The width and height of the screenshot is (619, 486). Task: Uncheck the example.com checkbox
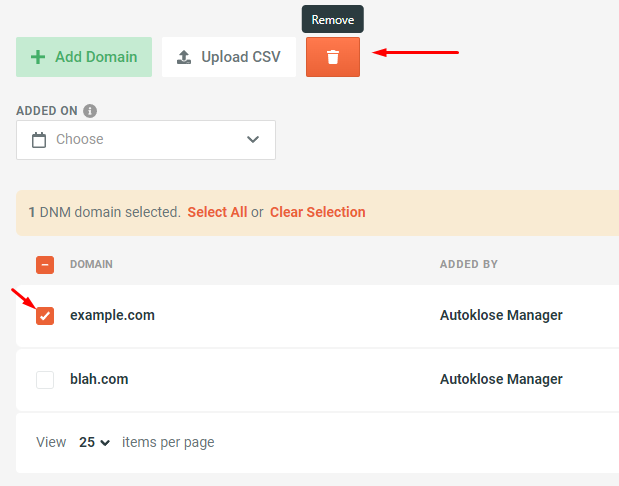(45, 316)
